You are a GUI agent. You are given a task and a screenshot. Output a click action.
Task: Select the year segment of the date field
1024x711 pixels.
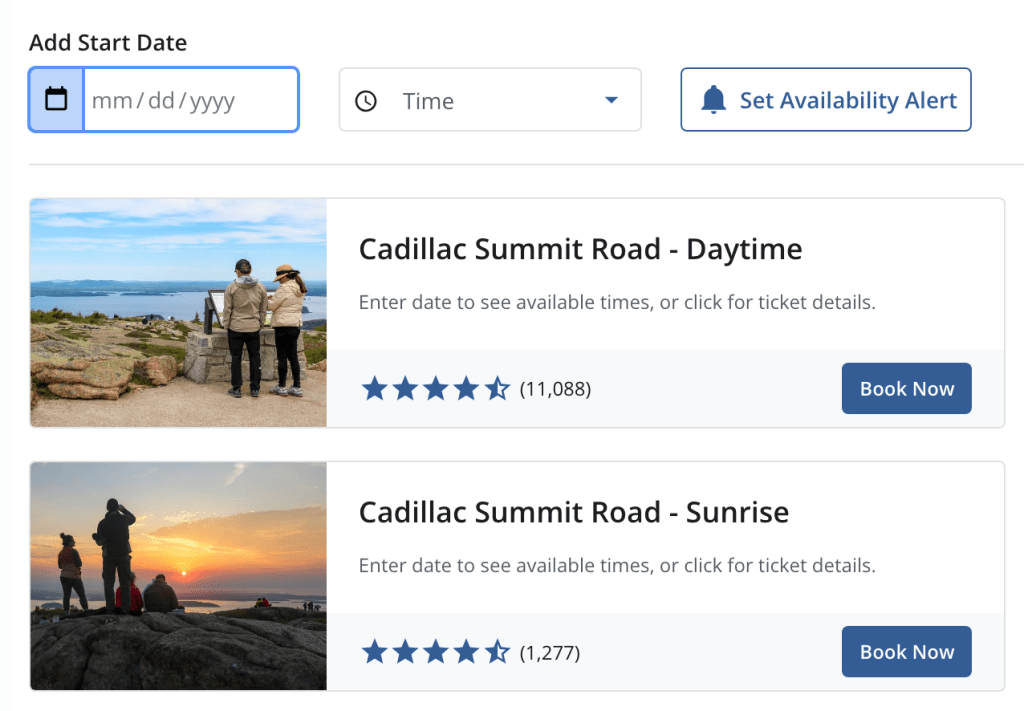(x=211, y=101)
